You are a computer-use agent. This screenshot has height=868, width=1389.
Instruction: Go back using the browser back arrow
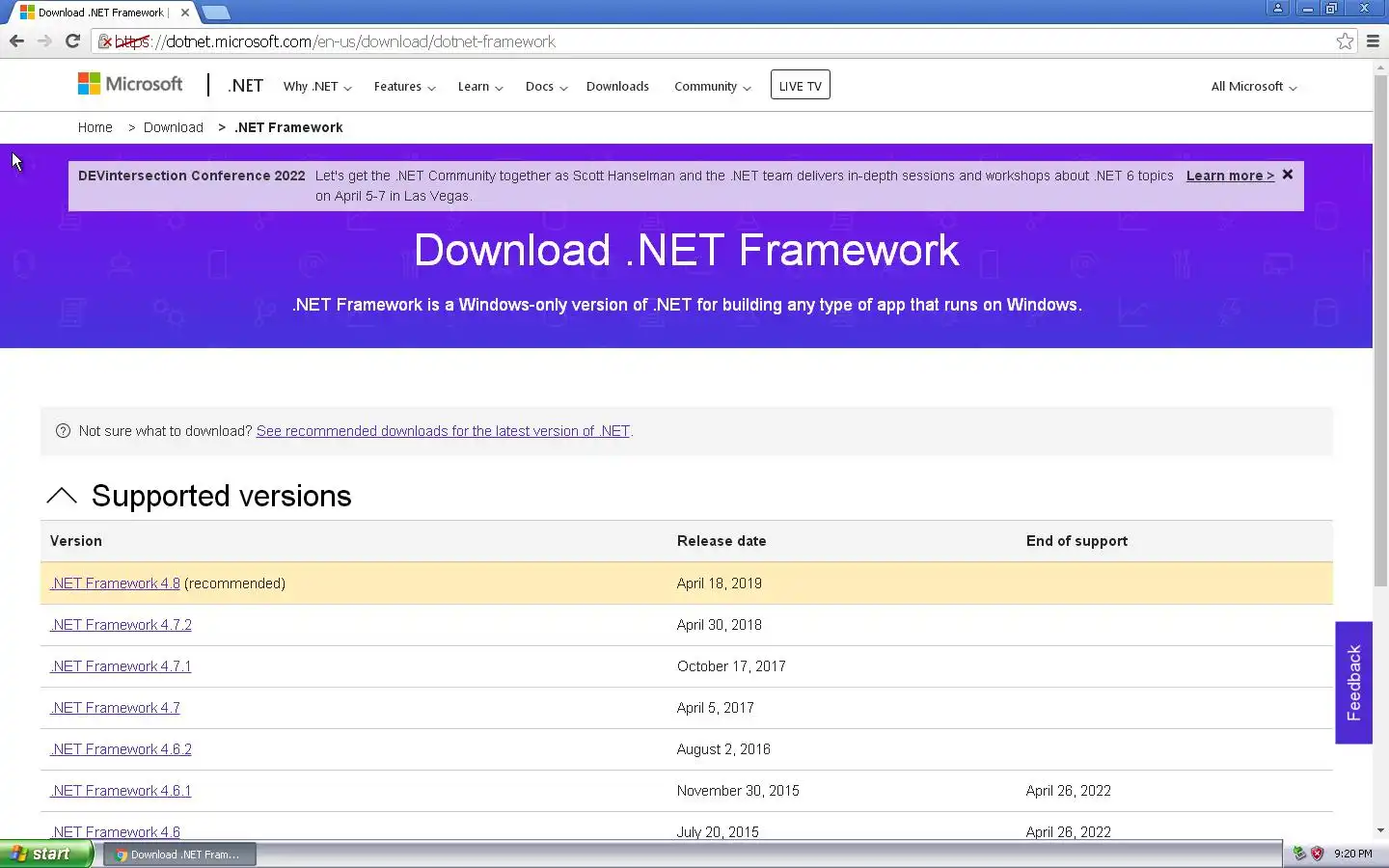click(x=16, y=41)
